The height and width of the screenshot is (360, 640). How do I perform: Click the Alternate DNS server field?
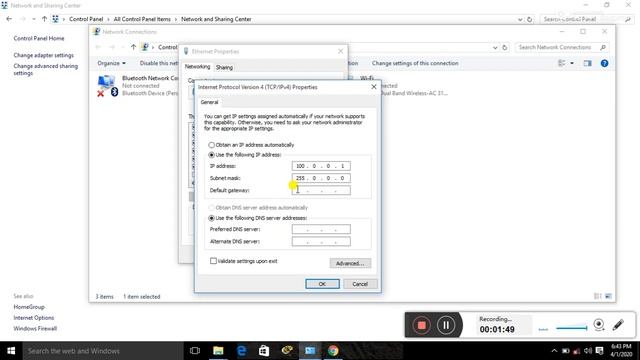[321, 242]
